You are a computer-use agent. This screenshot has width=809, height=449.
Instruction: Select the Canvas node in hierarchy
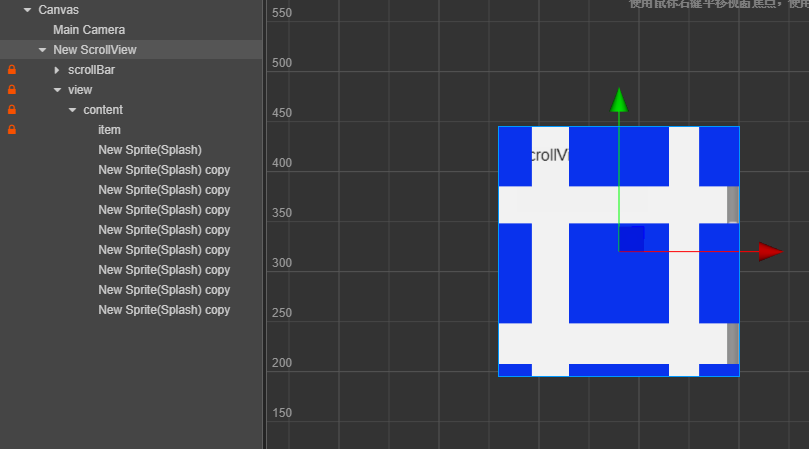point(58,10)
